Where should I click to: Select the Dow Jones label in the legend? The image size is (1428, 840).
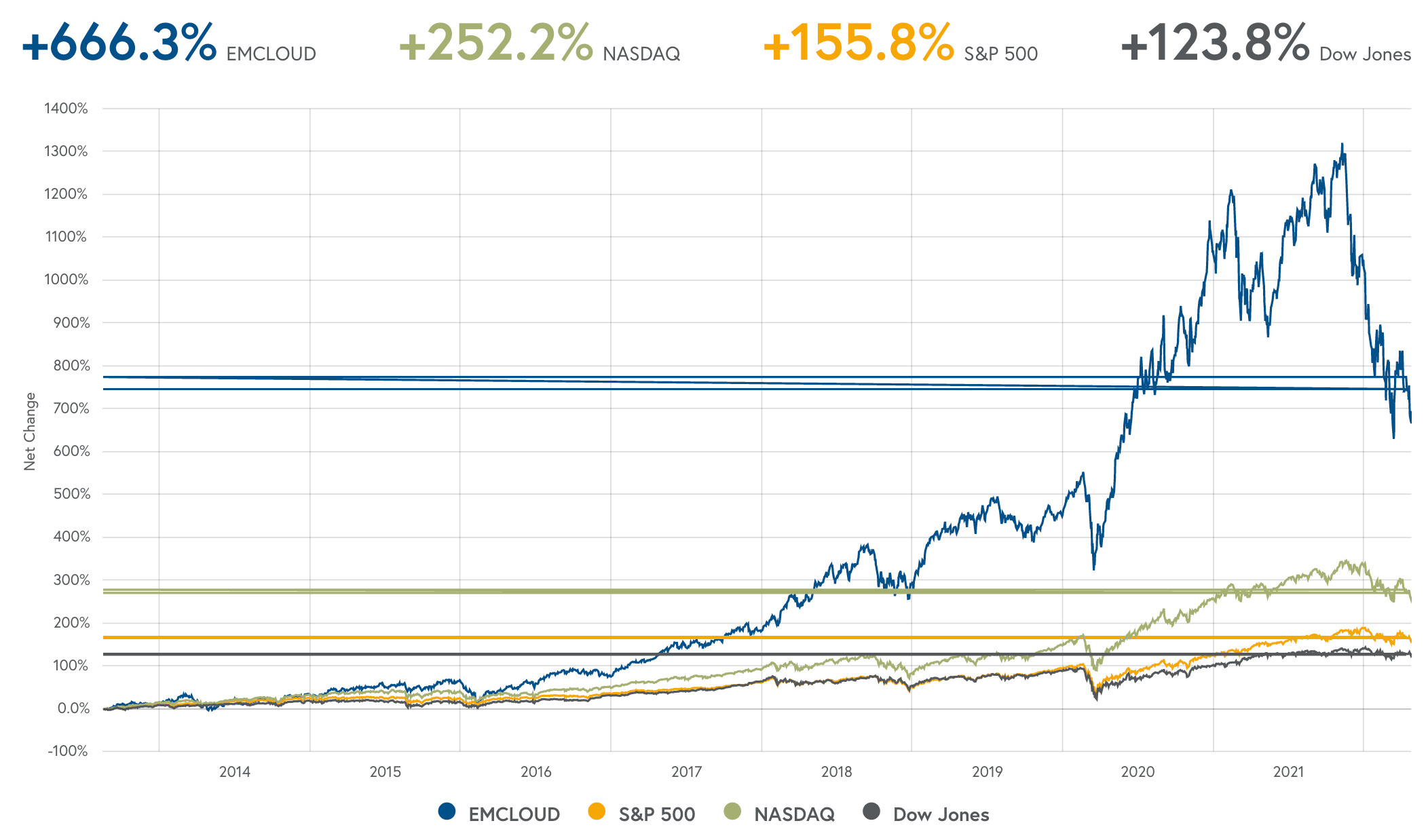[x=941, y=814]
